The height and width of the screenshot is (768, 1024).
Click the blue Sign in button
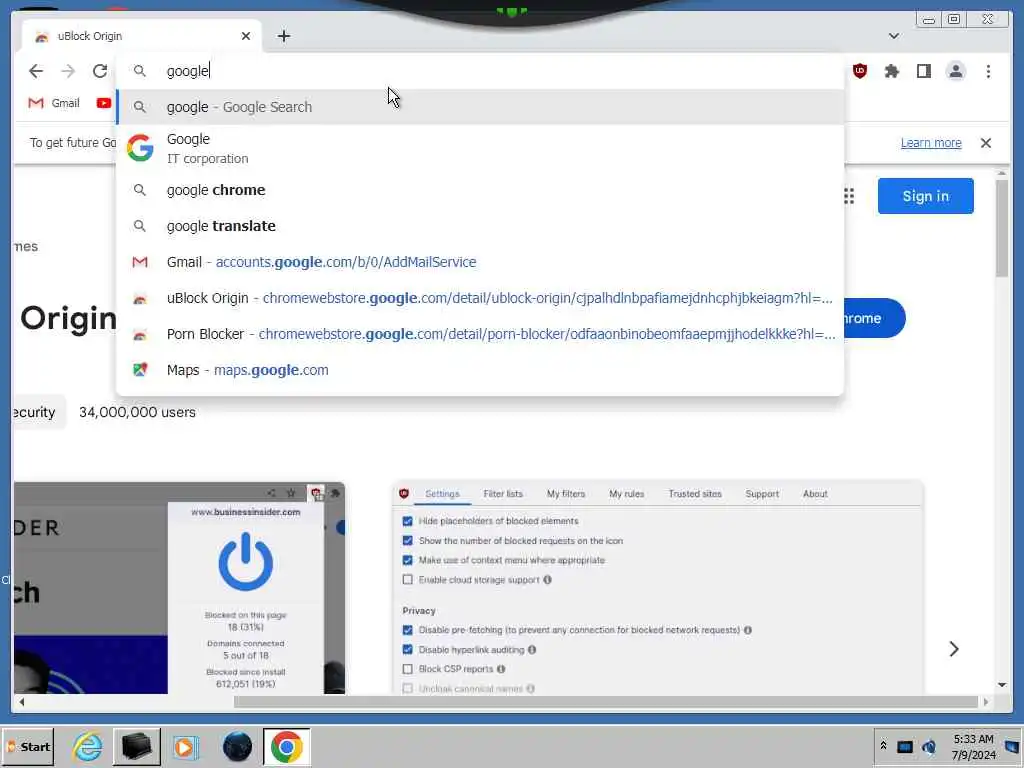pyautogui.click(x=925, y=196)
